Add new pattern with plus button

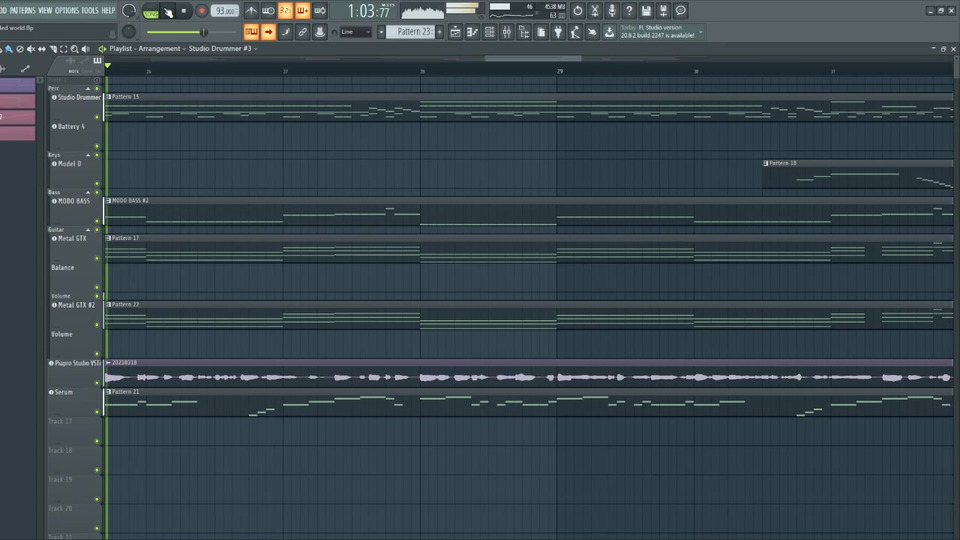pyautogui.click(x=440, y=32)
